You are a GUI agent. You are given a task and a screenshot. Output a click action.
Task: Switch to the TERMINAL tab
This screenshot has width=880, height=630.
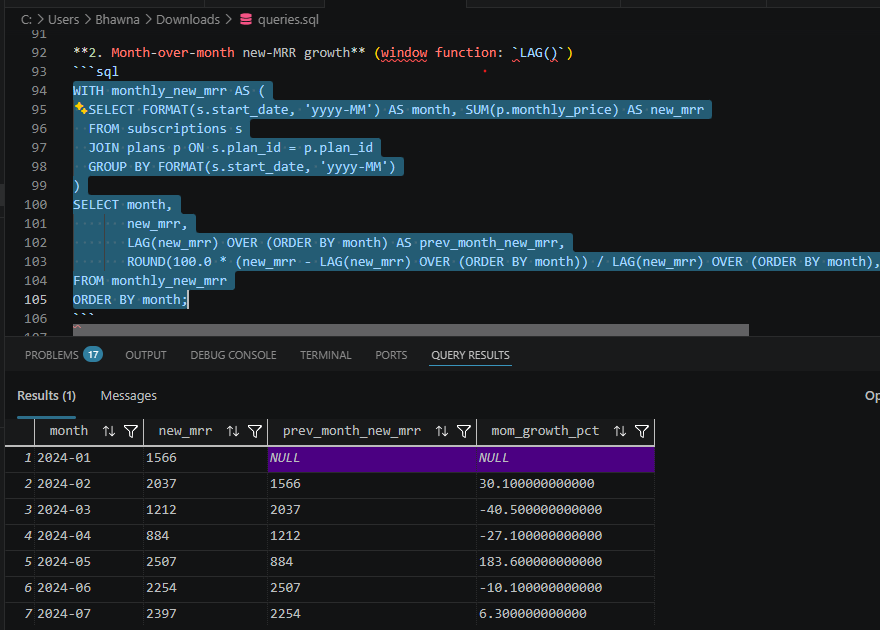point(326,355)
